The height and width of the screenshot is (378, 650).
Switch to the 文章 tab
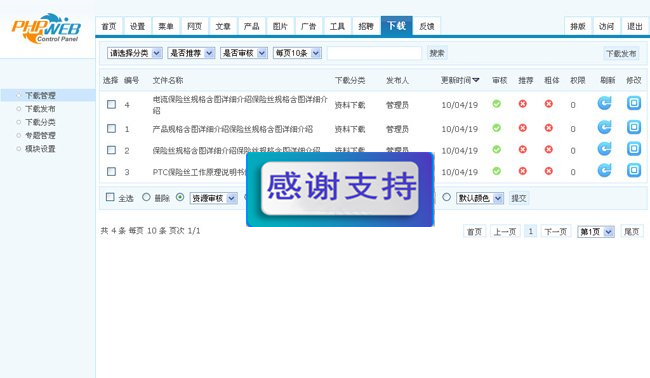(x=223, y=26)
